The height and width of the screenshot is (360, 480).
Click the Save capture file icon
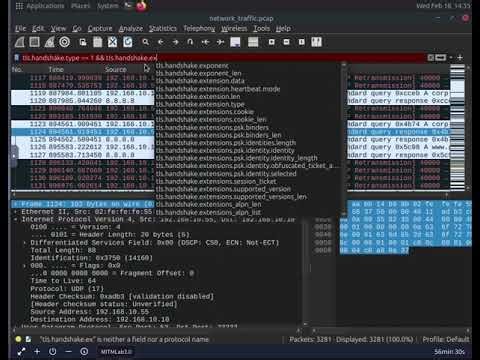point(97,42)
